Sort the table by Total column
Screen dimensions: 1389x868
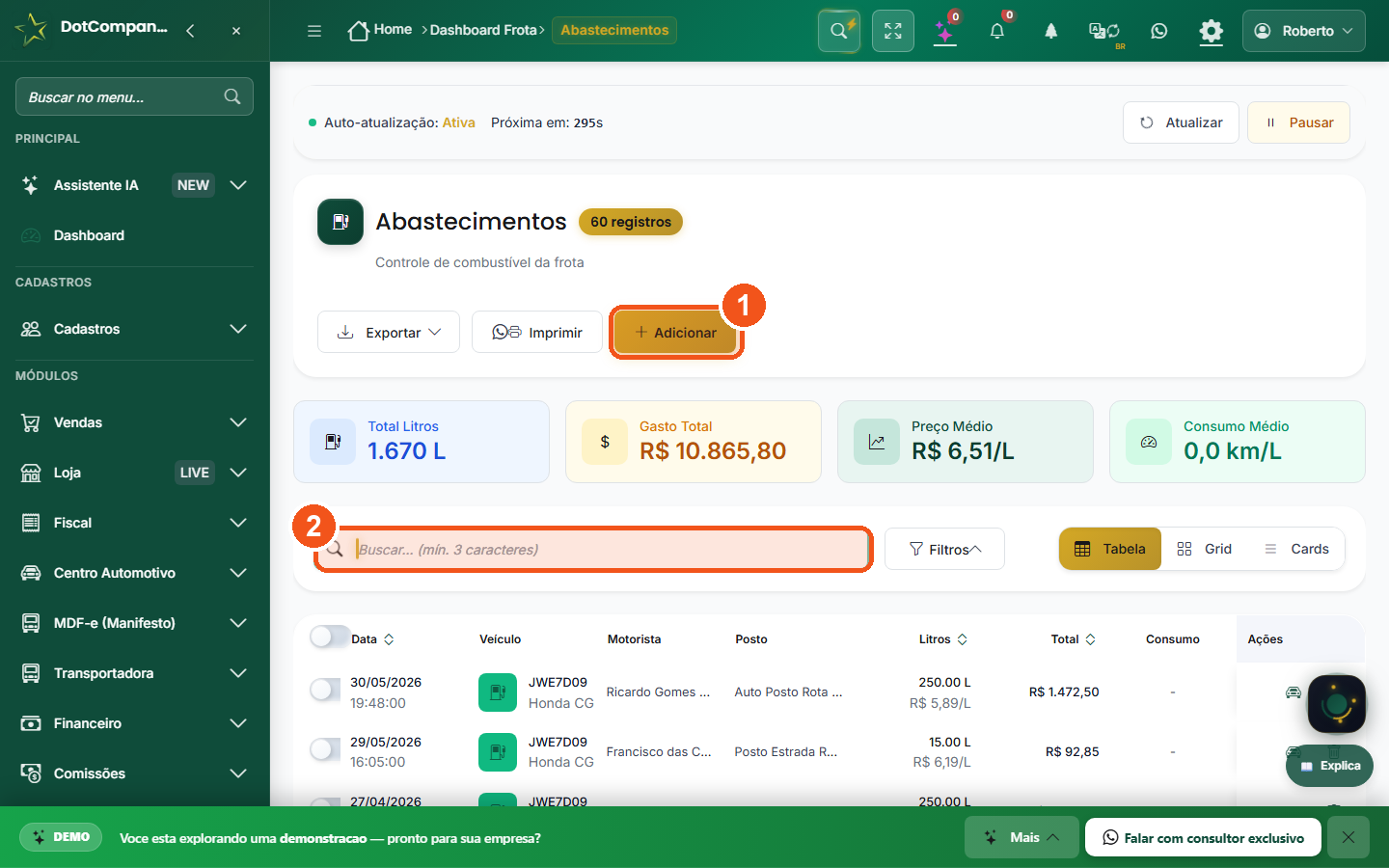tap(1074, 639)
